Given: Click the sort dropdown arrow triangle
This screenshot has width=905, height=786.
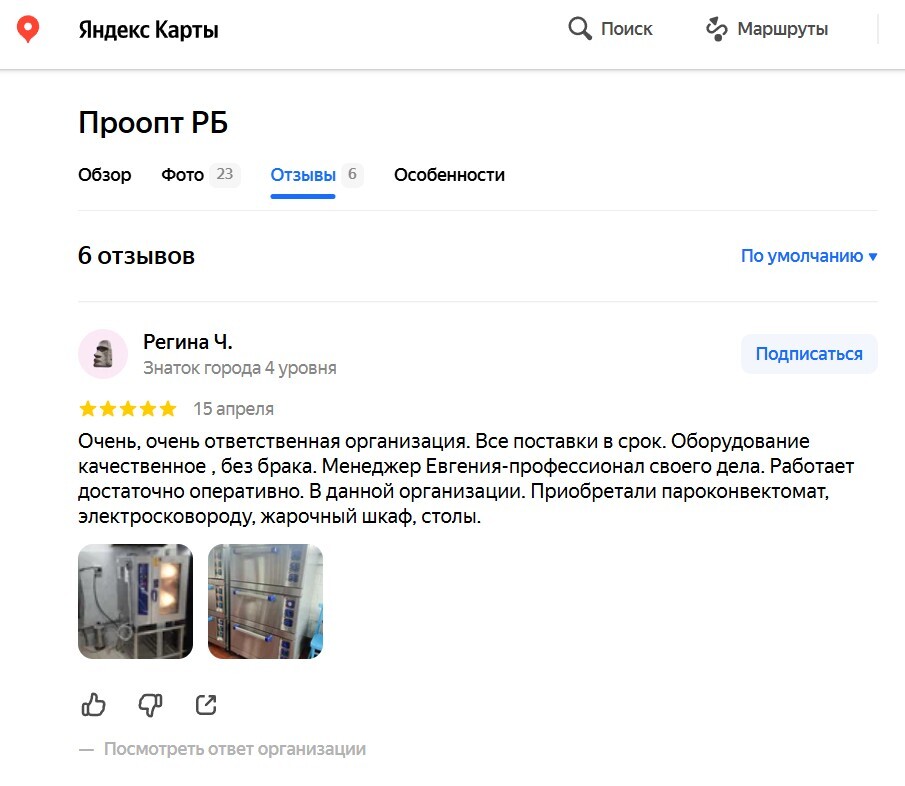Looking at the screenshot, I should click(873, 257).
